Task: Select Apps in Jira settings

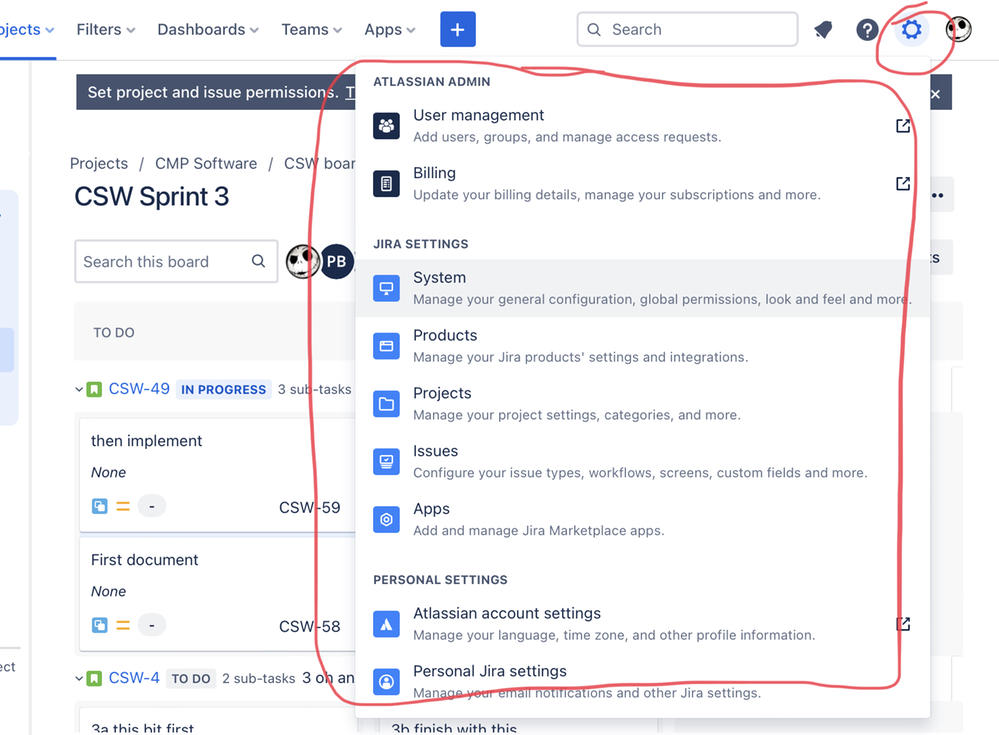Action: point(642,520)
